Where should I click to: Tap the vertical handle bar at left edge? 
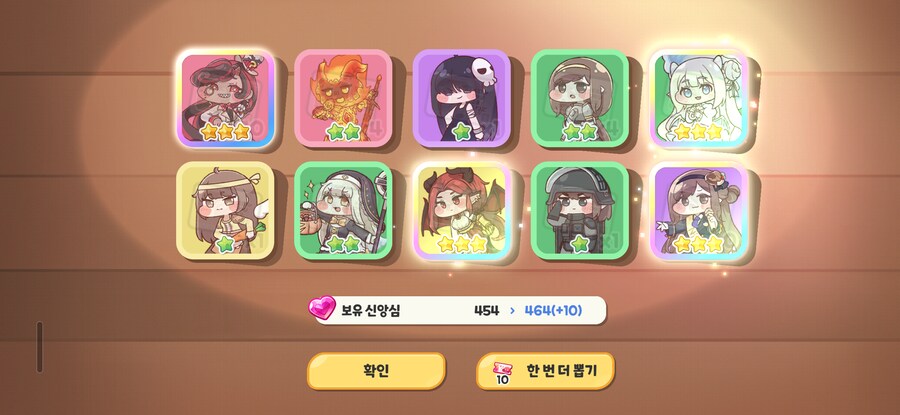point(40,347)
